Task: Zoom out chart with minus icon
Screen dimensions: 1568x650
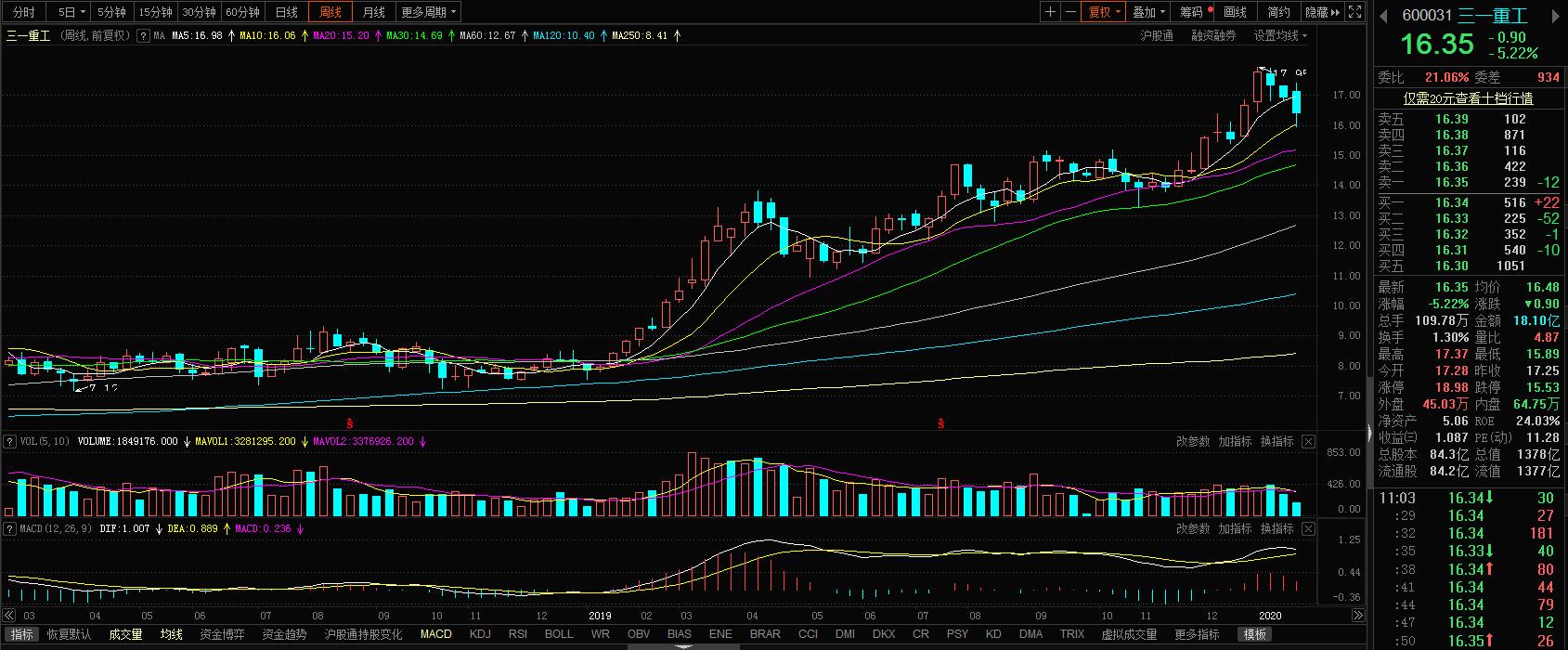Action: [x=1071, y=12]
